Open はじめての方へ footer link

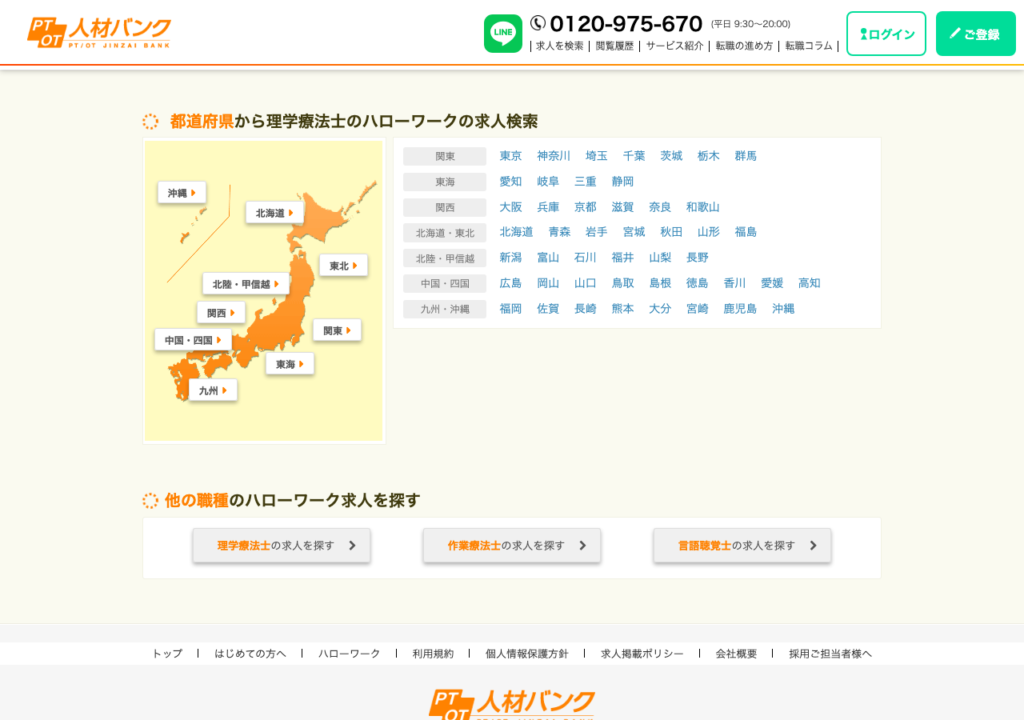coord(250,653)
